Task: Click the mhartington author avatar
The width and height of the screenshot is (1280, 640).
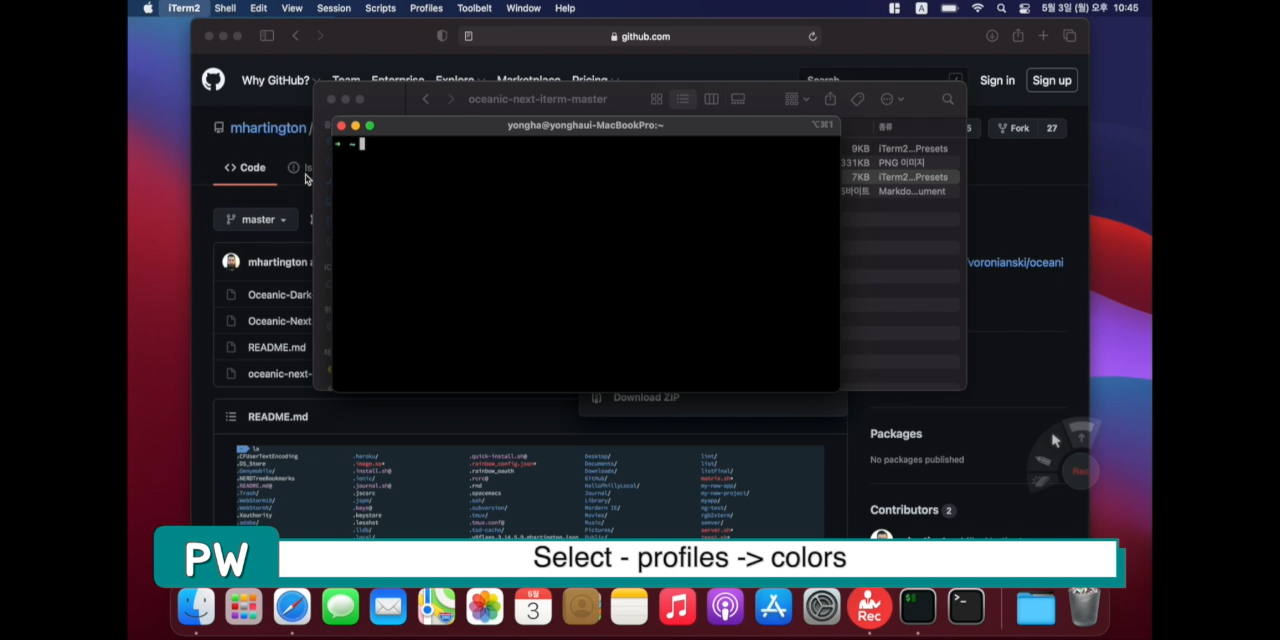Action: click(x=231, y=262)
